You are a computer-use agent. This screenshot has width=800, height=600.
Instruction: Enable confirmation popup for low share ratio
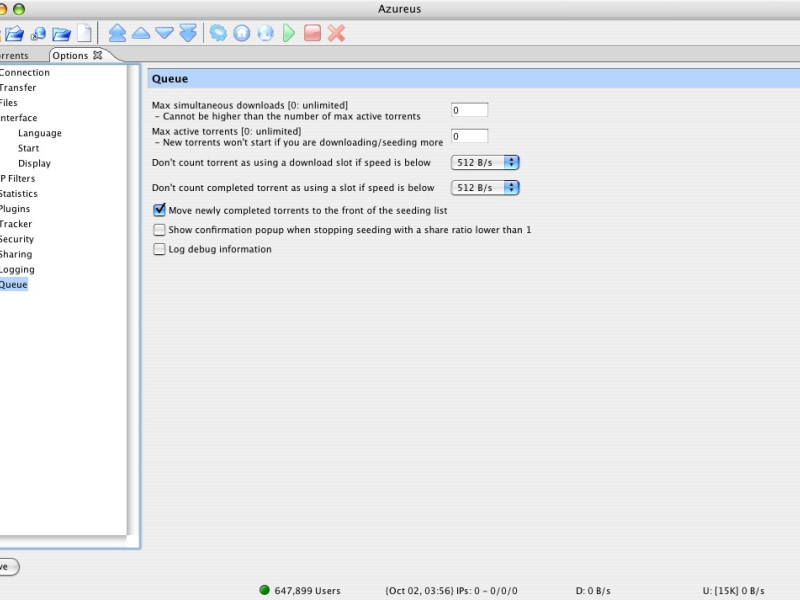tap(159, 230)
